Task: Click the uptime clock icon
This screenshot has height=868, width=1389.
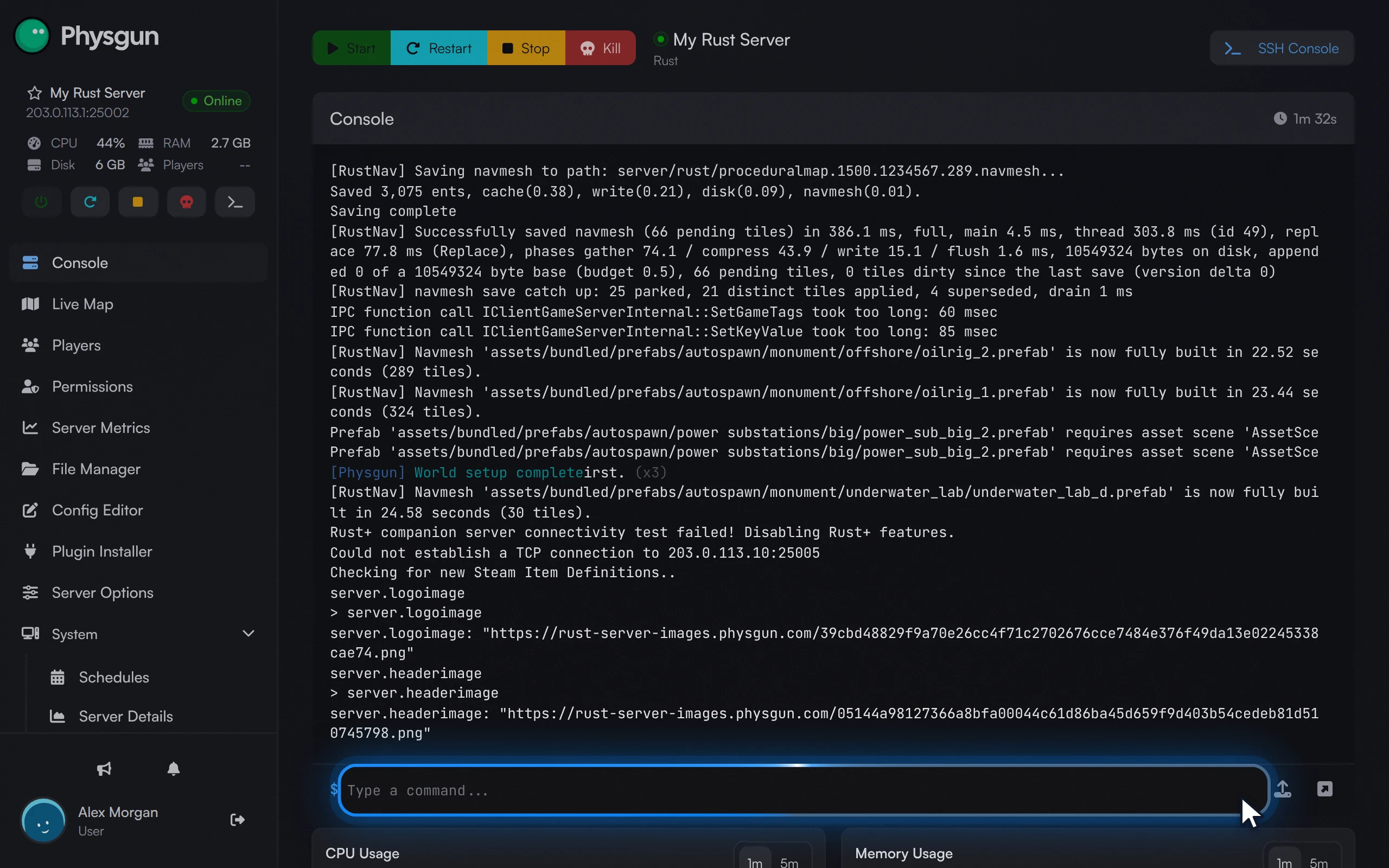Action: point(1280,118)
